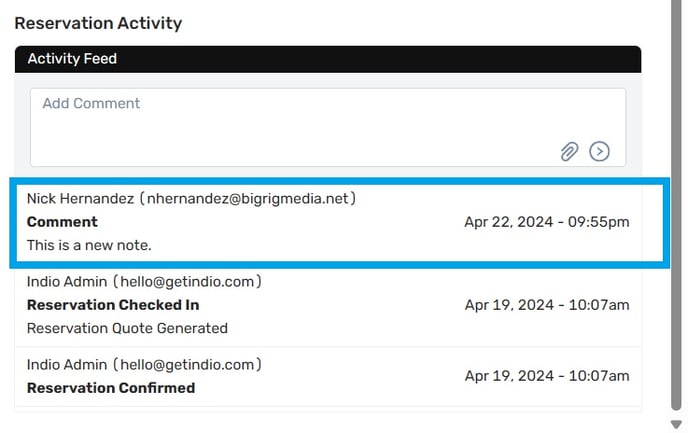Click the Activity Feed header bar
This screenshot has height=433, width=688.
[x=328, y=59]
